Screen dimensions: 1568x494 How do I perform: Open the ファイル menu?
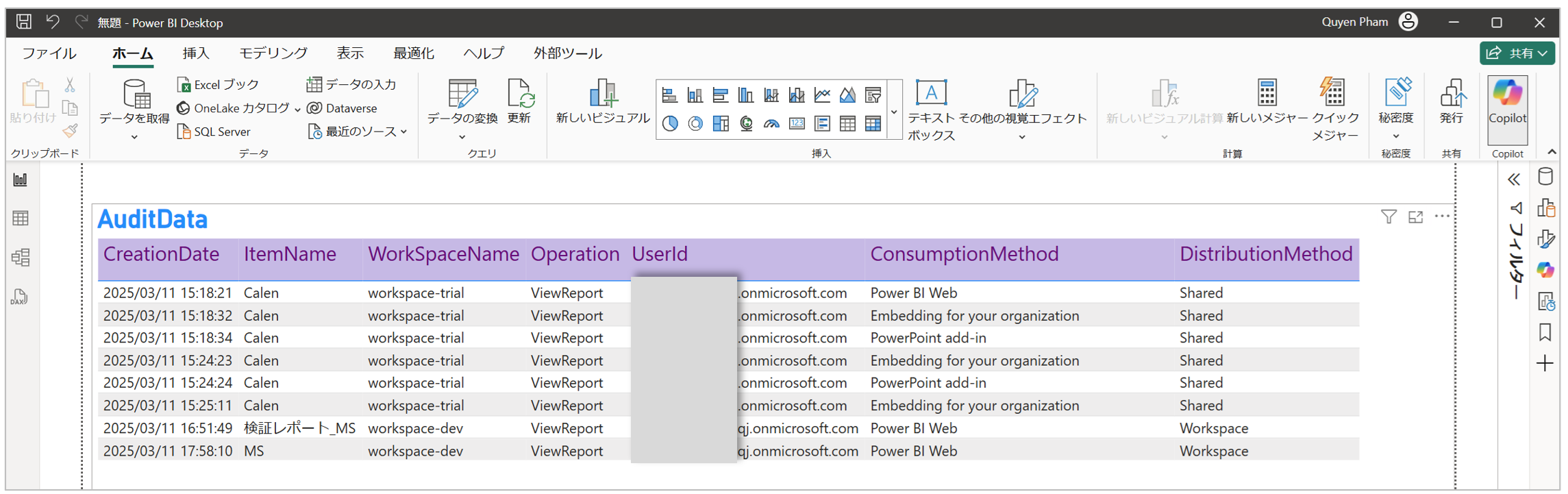pyautogui.click(x=49, y=53)
